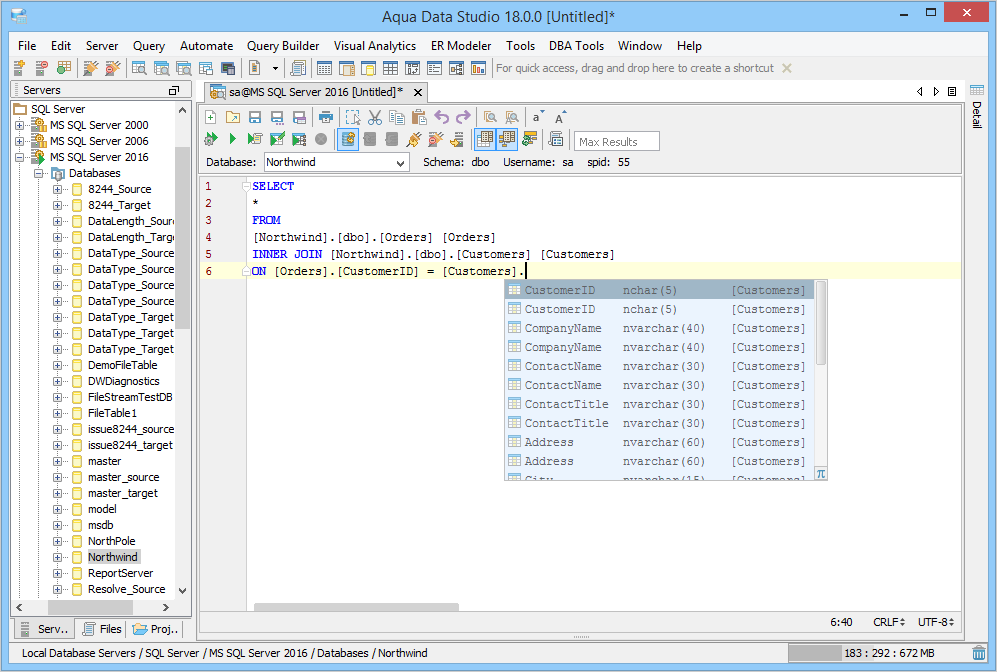Open the Detail side panel

[977, 107]
